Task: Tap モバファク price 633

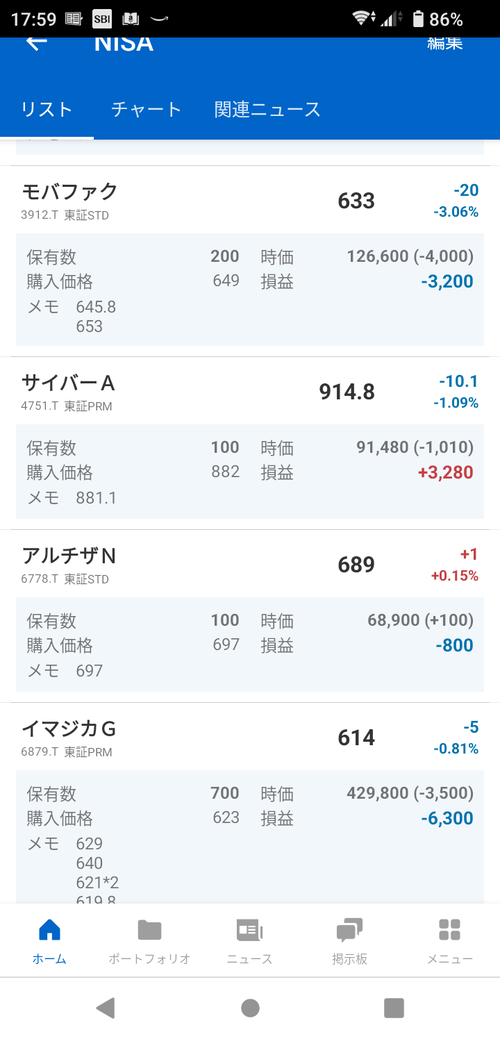Action: (356, 201)
